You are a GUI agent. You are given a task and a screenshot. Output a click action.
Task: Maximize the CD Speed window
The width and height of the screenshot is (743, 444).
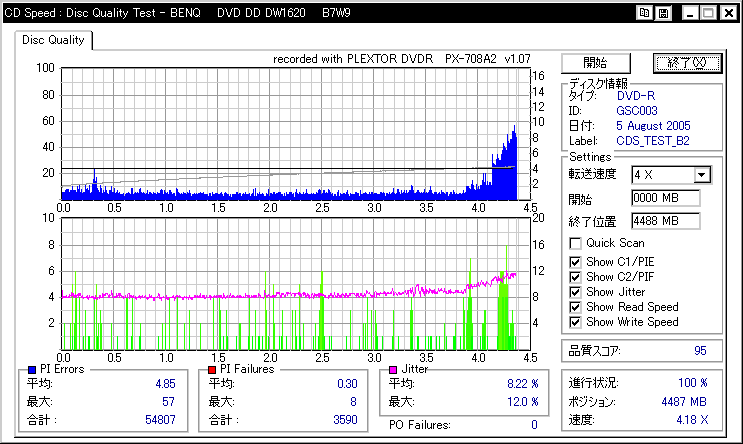pyautogui.click(x=708, y=13)
